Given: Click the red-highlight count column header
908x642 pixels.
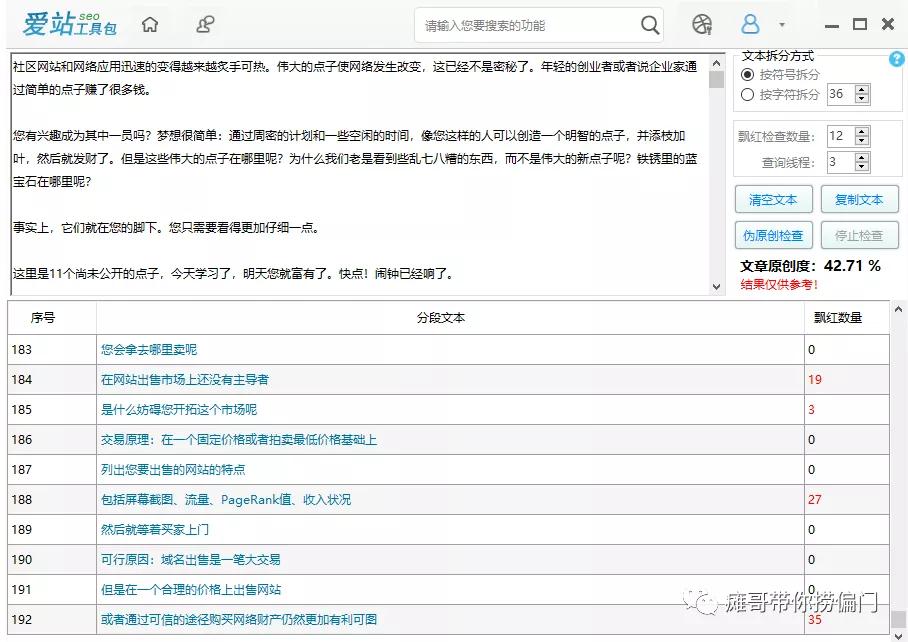Looking at the screenshot, I should tap(837, 318).
